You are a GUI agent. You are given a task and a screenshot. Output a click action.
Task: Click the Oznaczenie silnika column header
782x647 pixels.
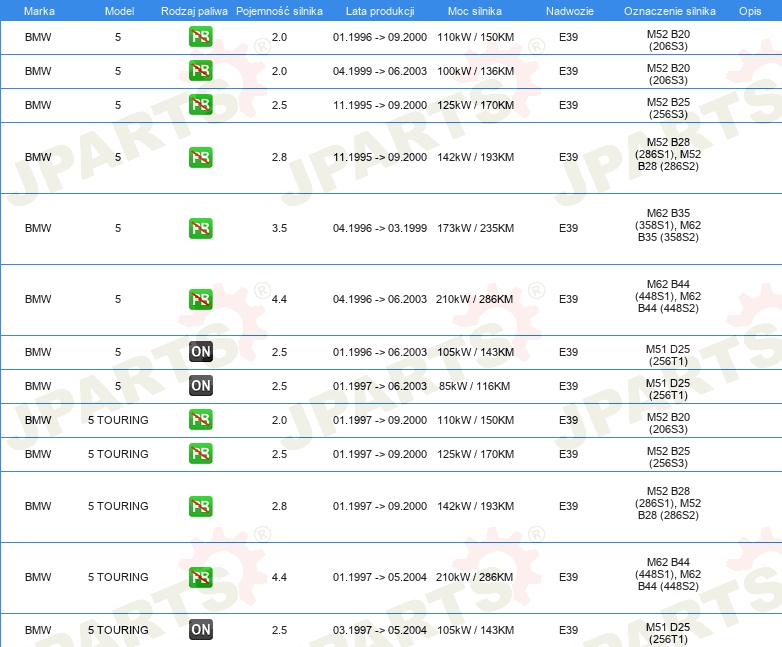click(x=669, y=11)
